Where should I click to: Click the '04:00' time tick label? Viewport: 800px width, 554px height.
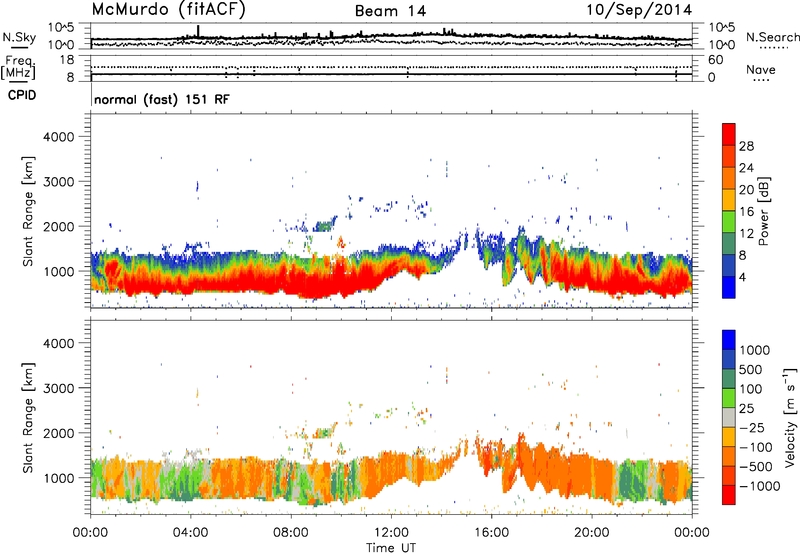click(190, 533)
